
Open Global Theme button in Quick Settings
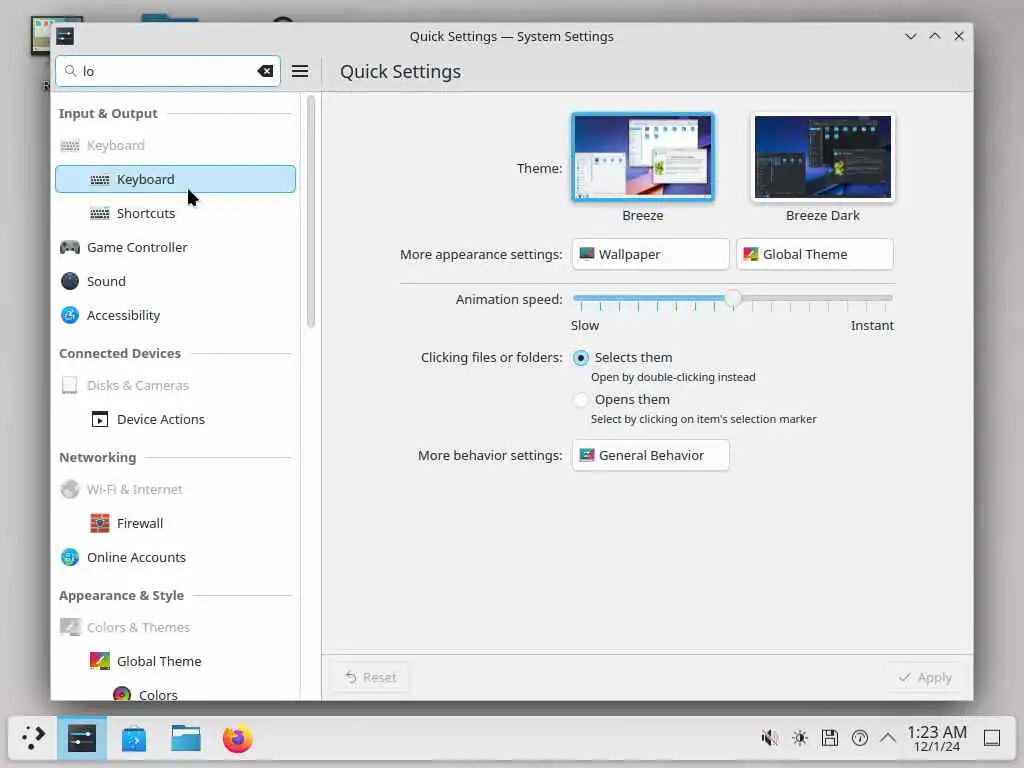pos(814,254)
